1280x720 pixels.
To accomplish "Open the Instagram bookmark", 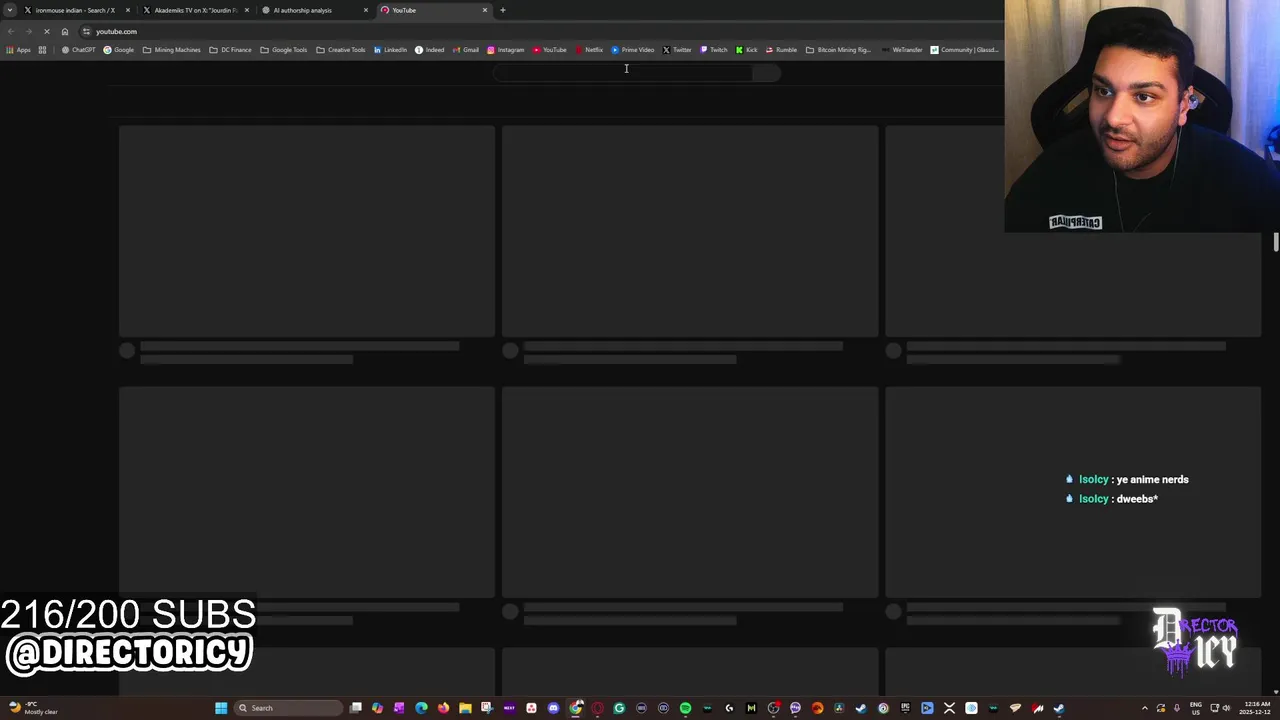I will (505, 50).
